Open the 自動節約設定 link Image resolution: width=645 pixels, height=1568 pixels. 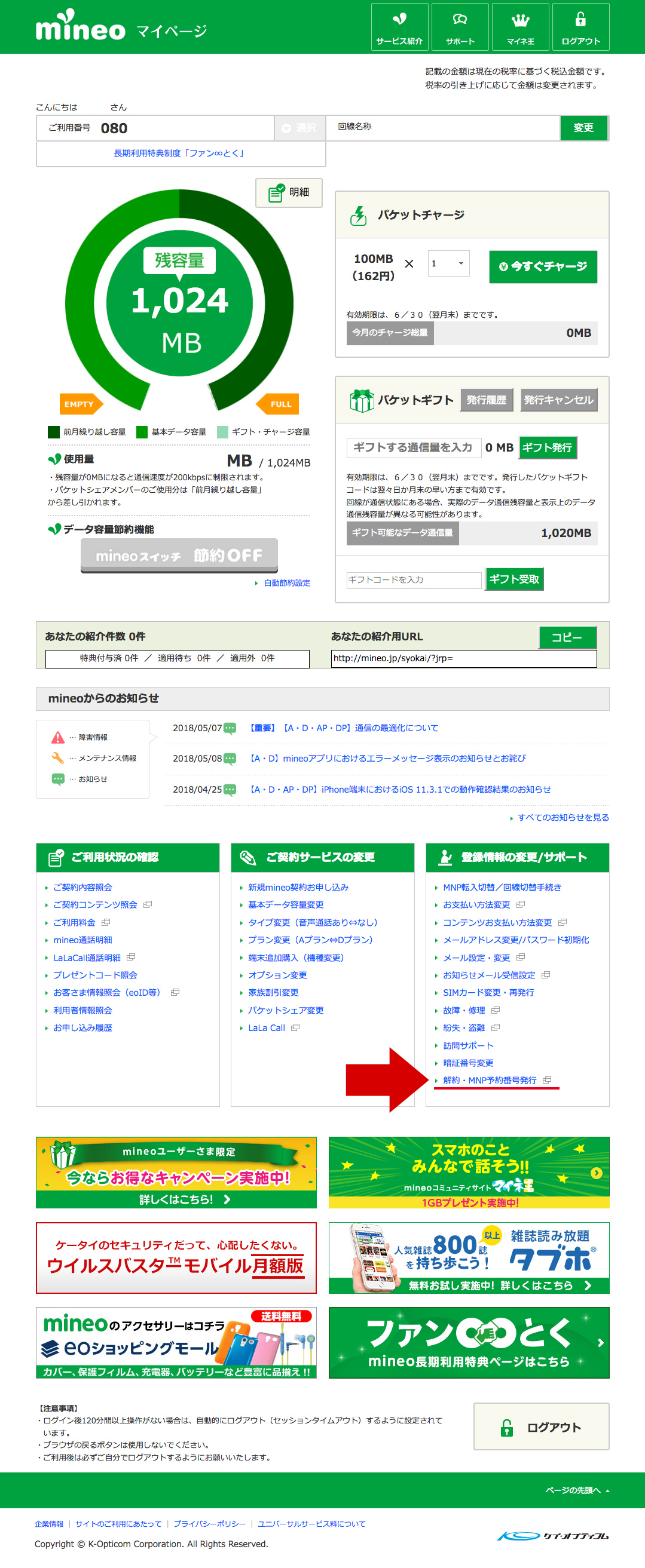click(287, 583)
